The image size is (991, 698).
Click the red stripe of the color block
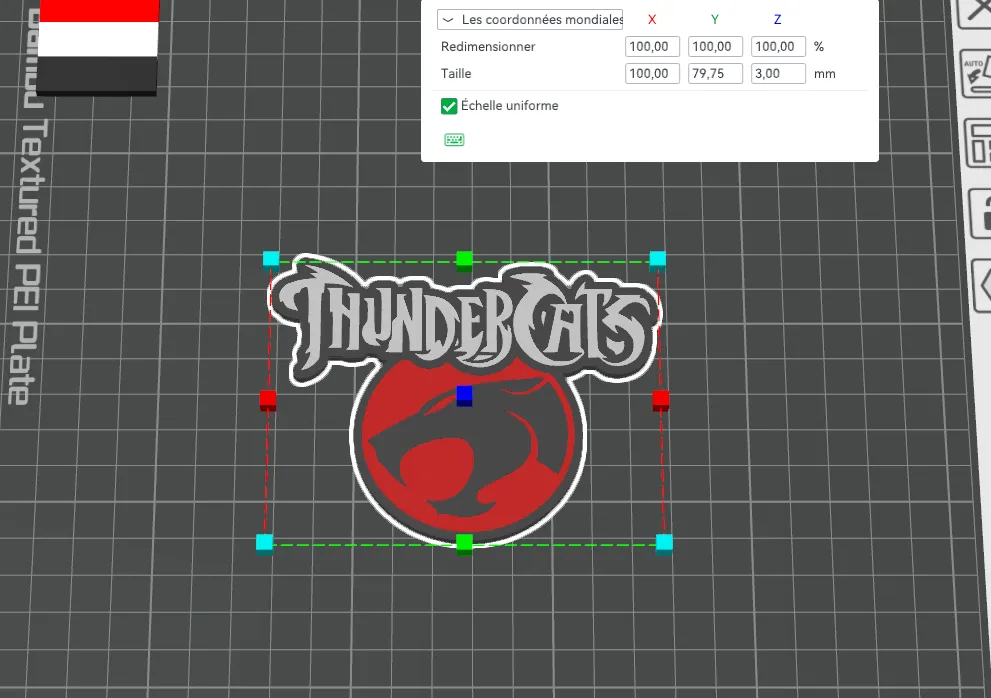[99, 11]
